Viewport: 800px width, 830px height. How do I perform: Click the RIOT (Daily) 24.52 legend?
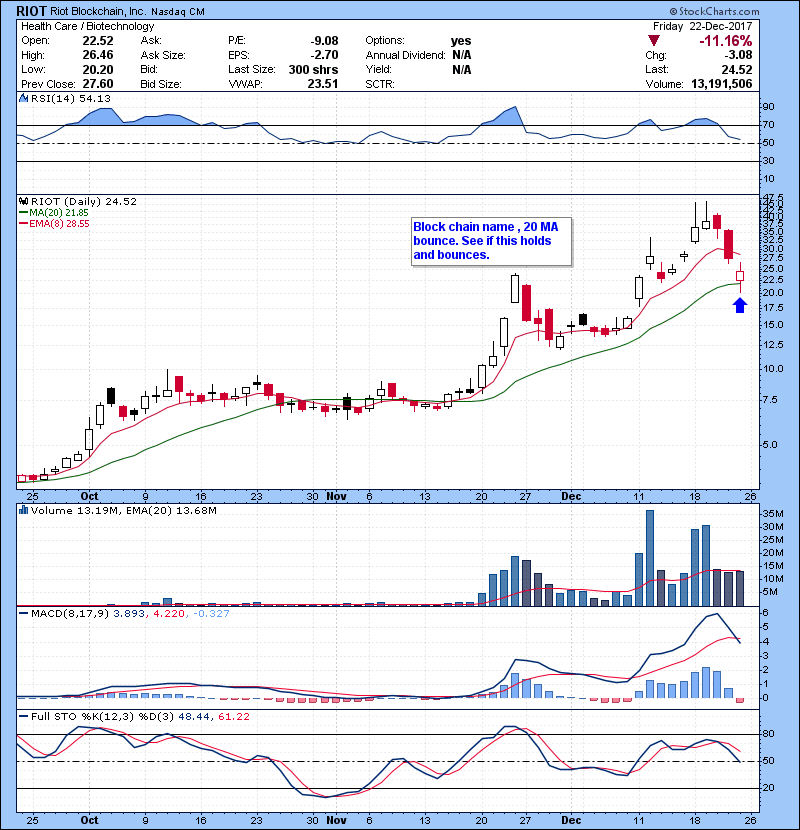[84, 202]
